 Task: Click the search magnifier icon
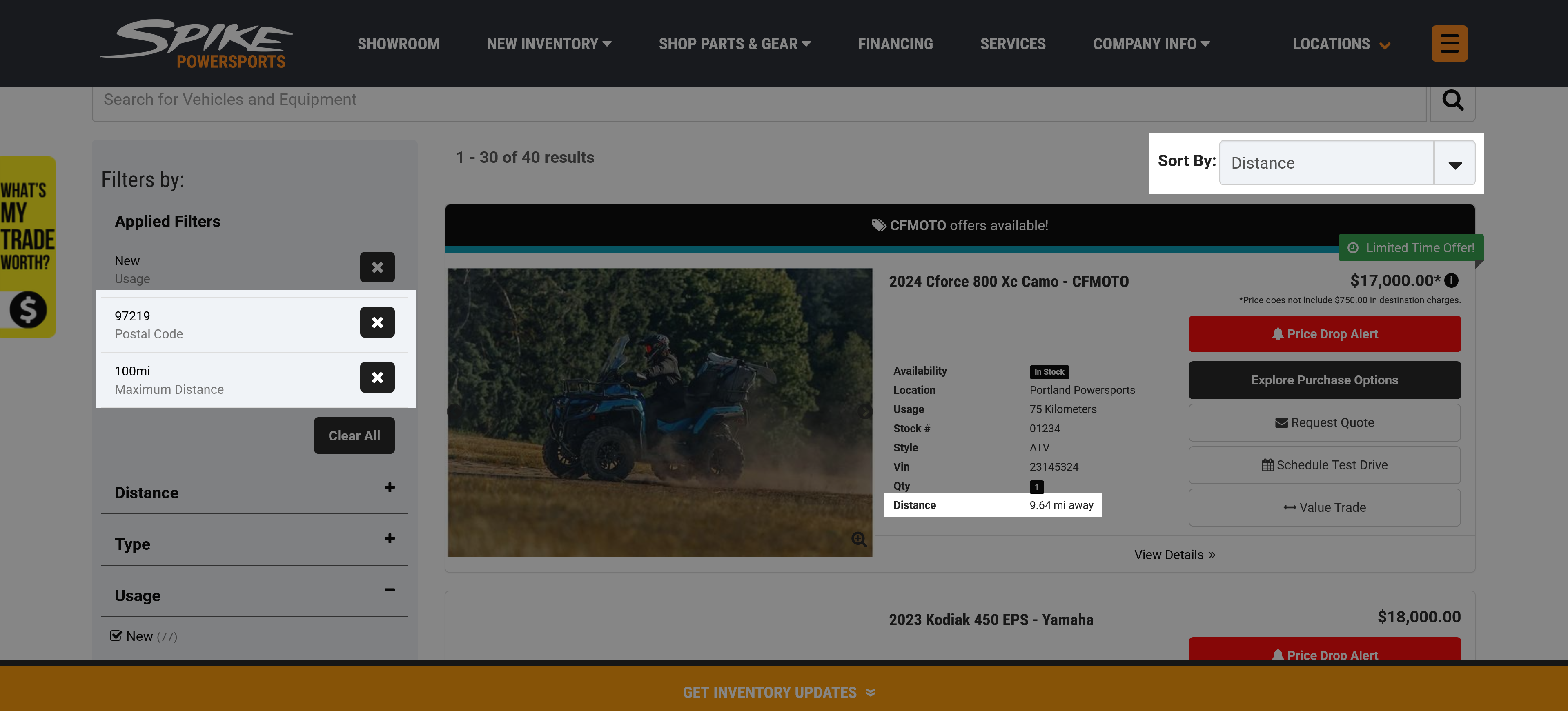1452,100
